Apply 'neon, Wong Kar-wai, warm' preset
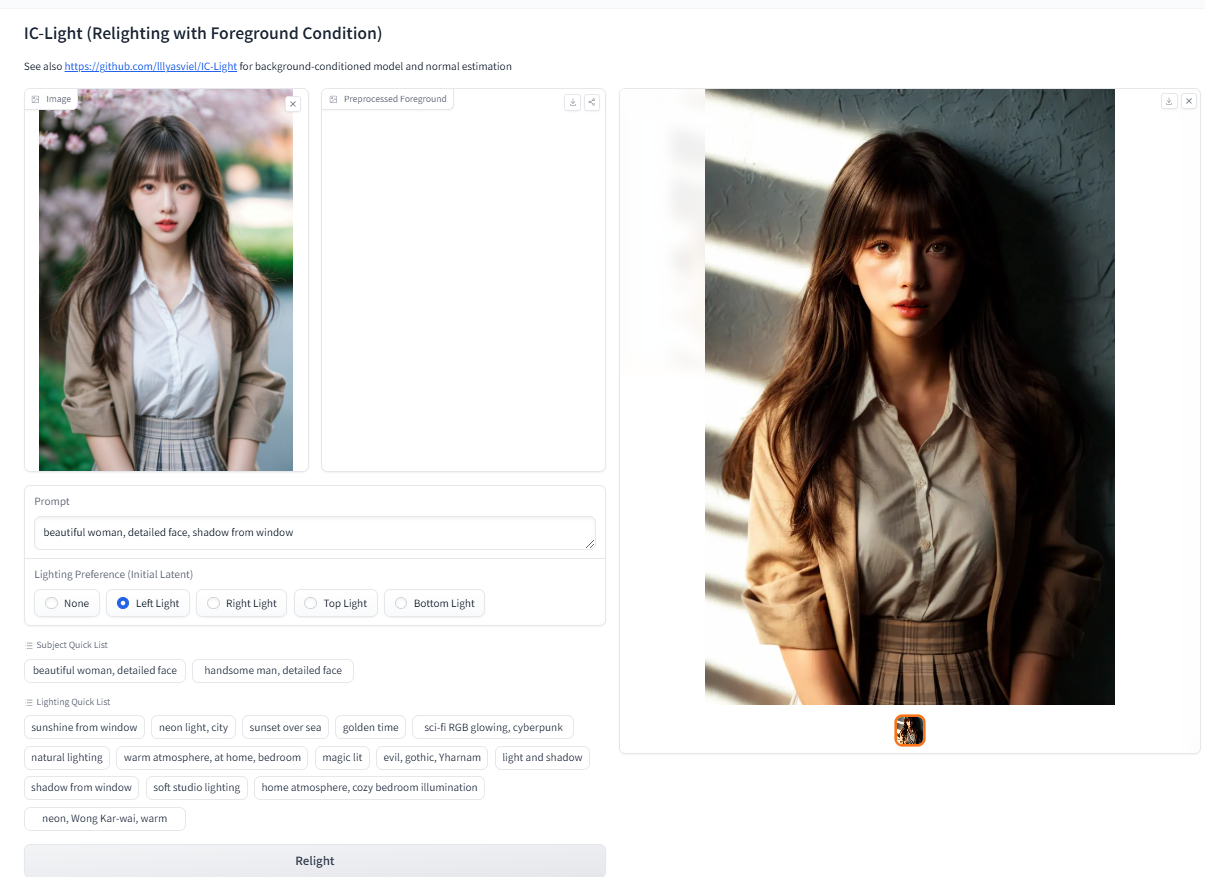This screenshot has width=1205, height=877. pyautogui.click(x=105, y=818)
